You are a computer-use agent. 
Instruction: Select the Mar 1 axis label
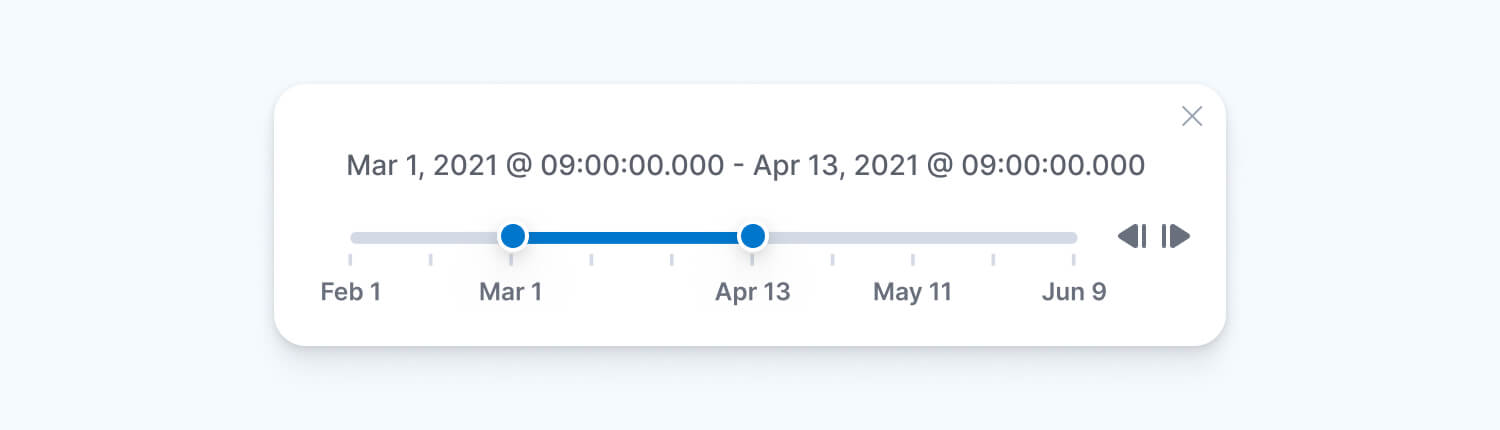pyautogui.click(x=511, y=292)
